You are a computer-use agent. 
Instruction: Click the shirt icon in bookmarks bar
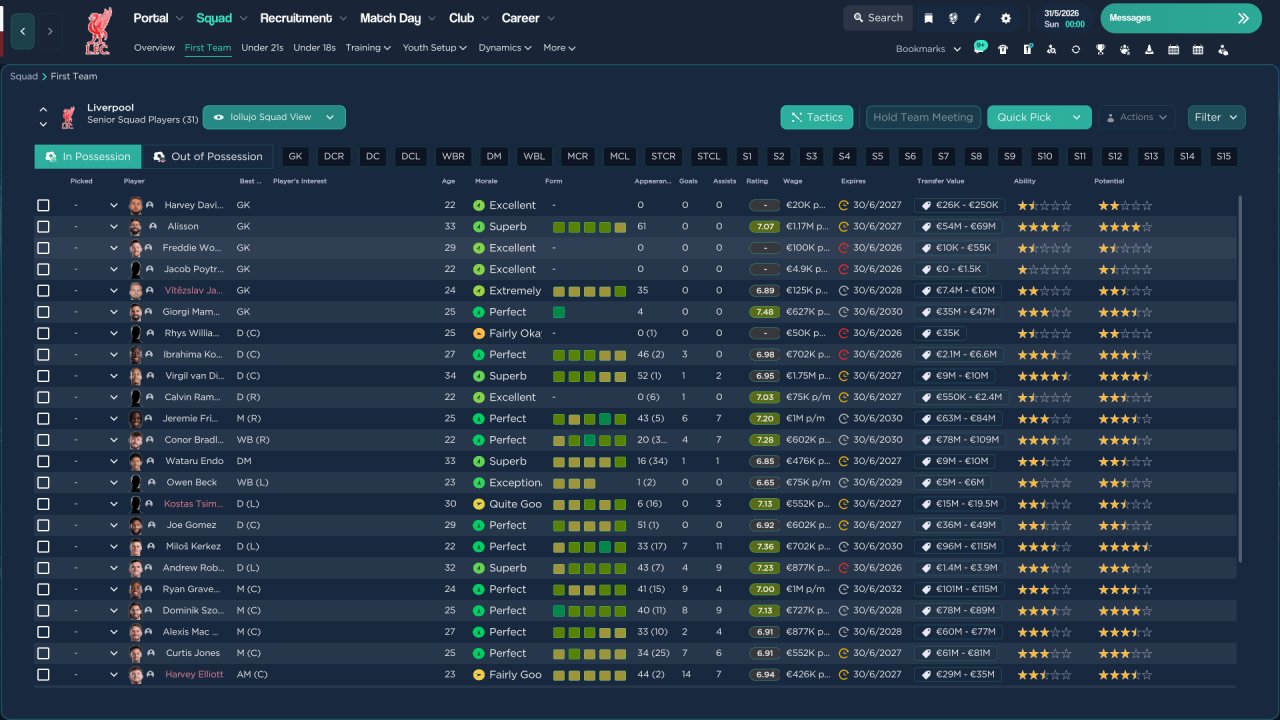(x=1003, y=49)
